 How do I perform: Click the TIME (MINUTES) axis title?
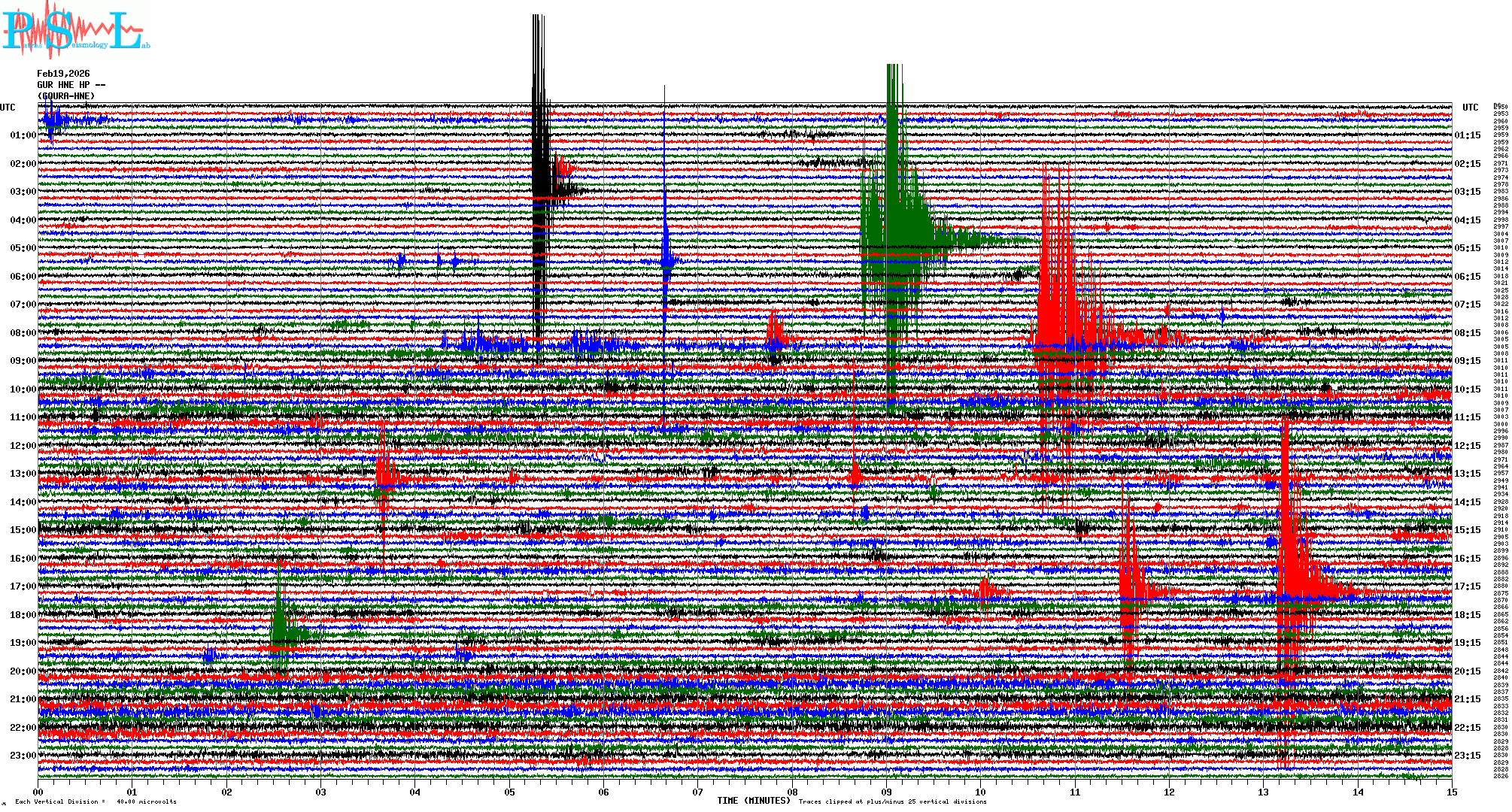pos(754,801)
